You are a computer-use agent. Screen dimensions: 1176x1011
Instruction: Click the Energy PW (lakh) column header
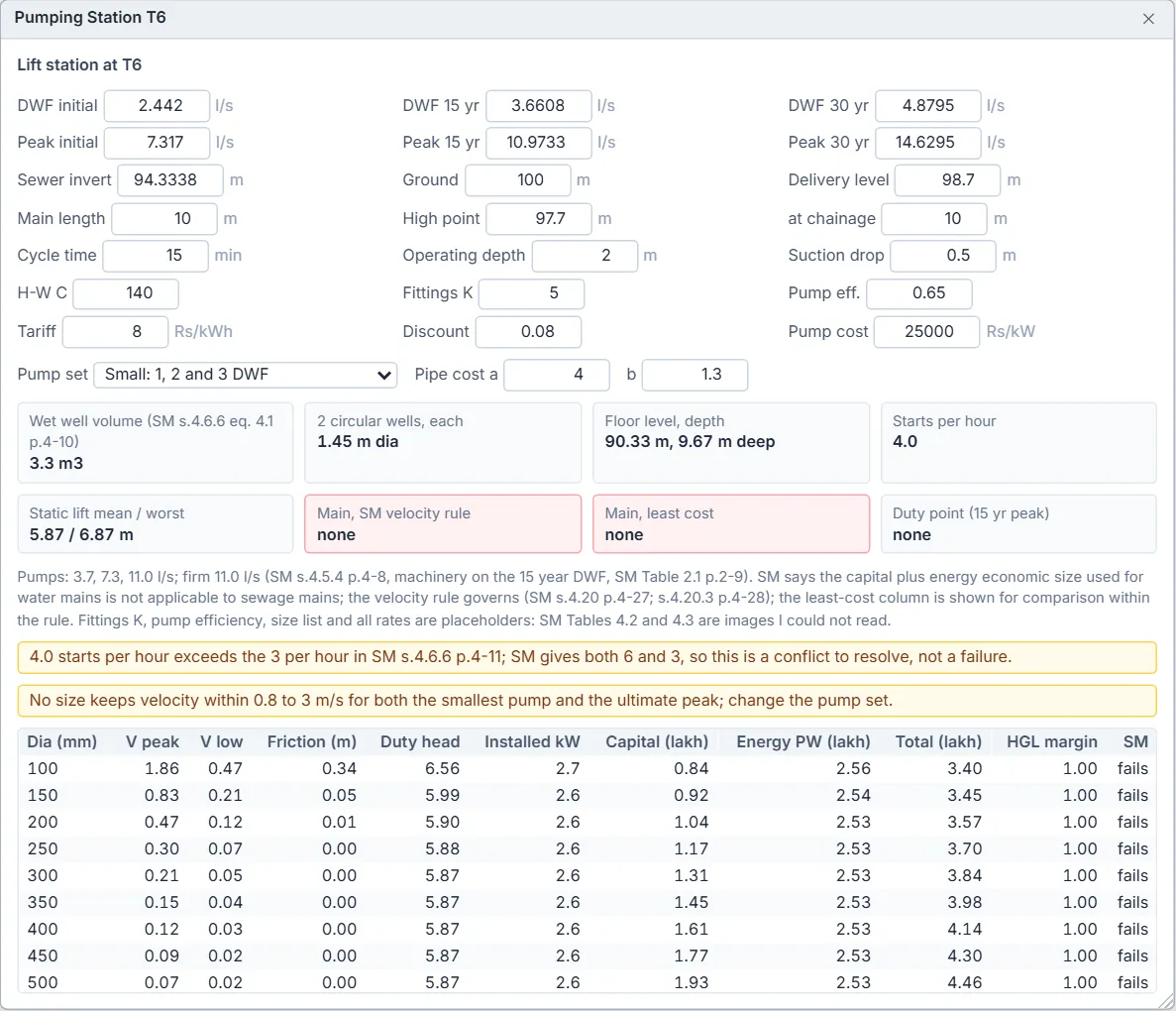tap(803, 742)
